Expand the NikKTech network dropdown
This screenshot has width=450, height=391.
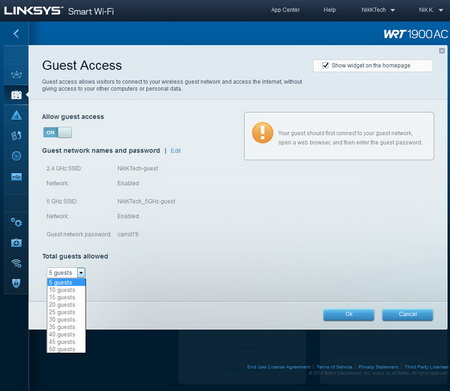pos(378,10)
